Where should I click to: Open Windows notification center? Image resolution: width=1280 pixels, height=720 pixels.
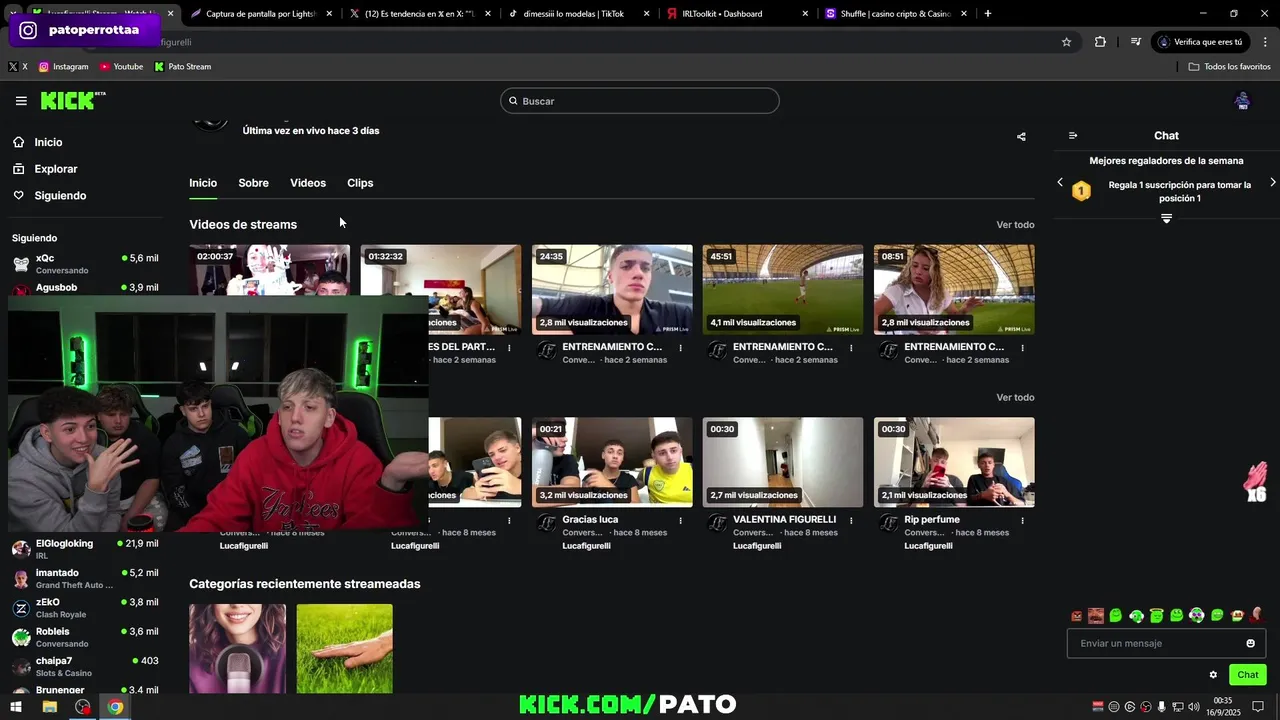(x=1258, y=707)
